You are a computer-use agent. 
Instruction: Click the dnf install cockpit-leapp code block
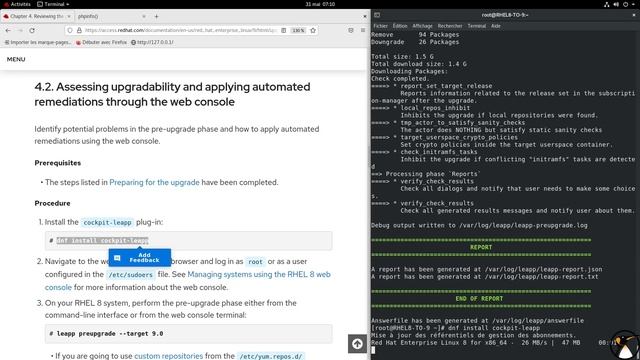pyautogui.click(x=189, y=241)
